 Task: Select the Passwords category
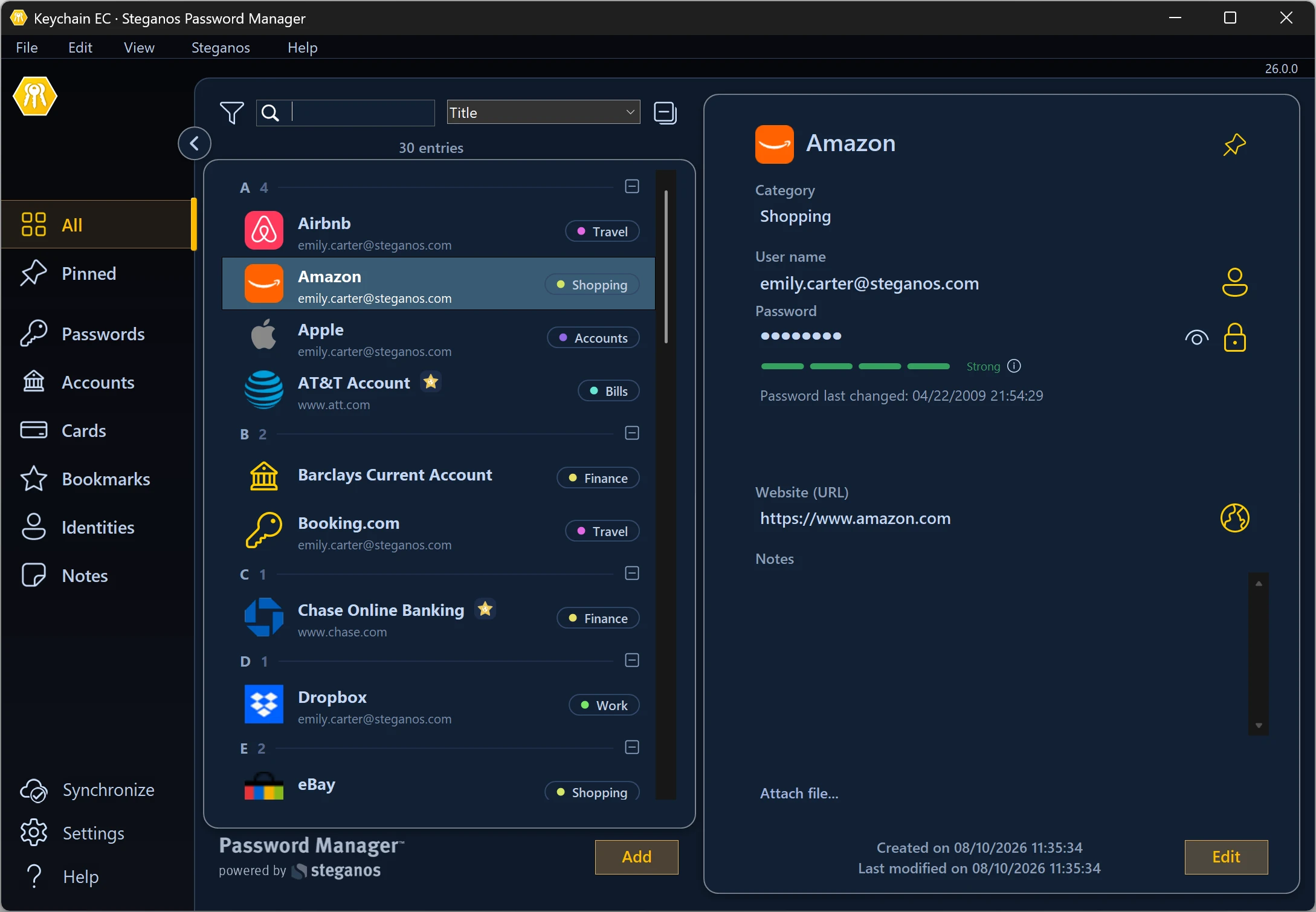(98, 334)
